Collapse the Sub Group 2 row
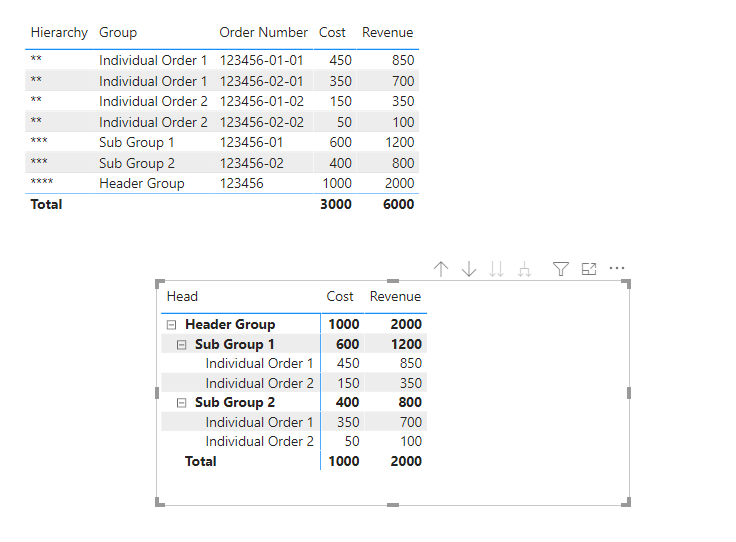 coord(182,403)
